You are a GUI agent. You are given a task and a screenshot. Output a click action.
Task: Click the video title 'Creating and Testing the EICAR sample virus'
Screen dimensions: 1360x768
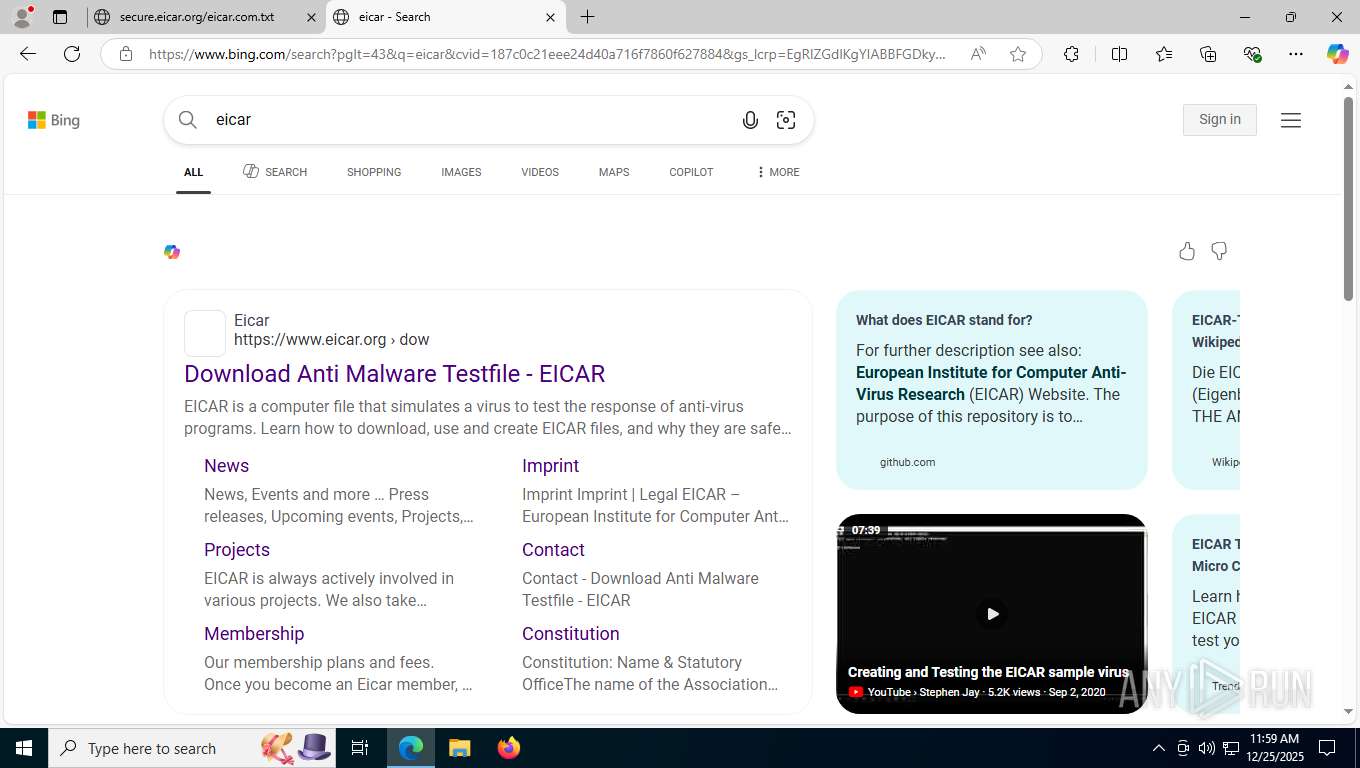[x=988, y=672]
